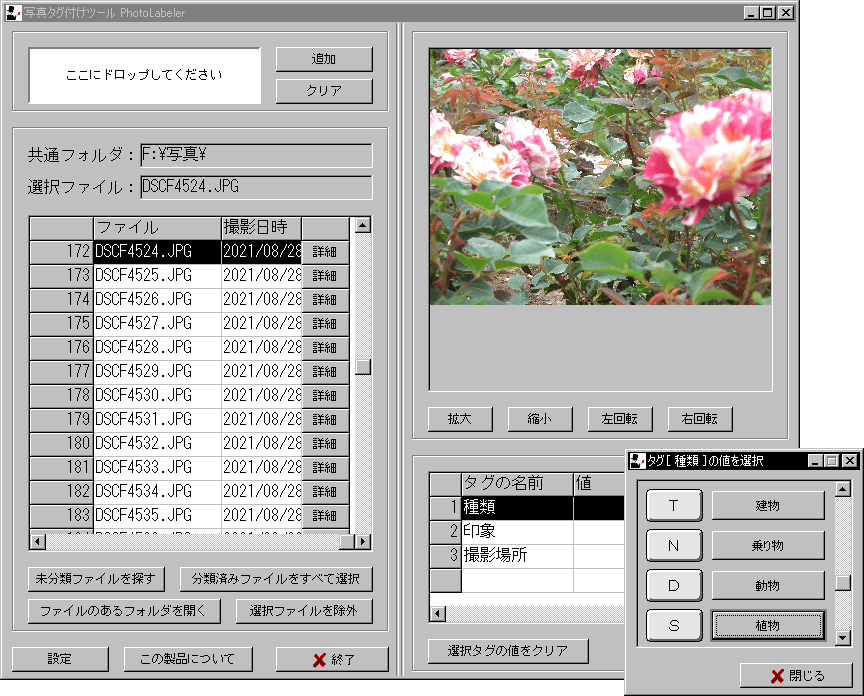Click row number 180 header cell
The height and width of the screenshot is (696, 864).
click(61, 444)
